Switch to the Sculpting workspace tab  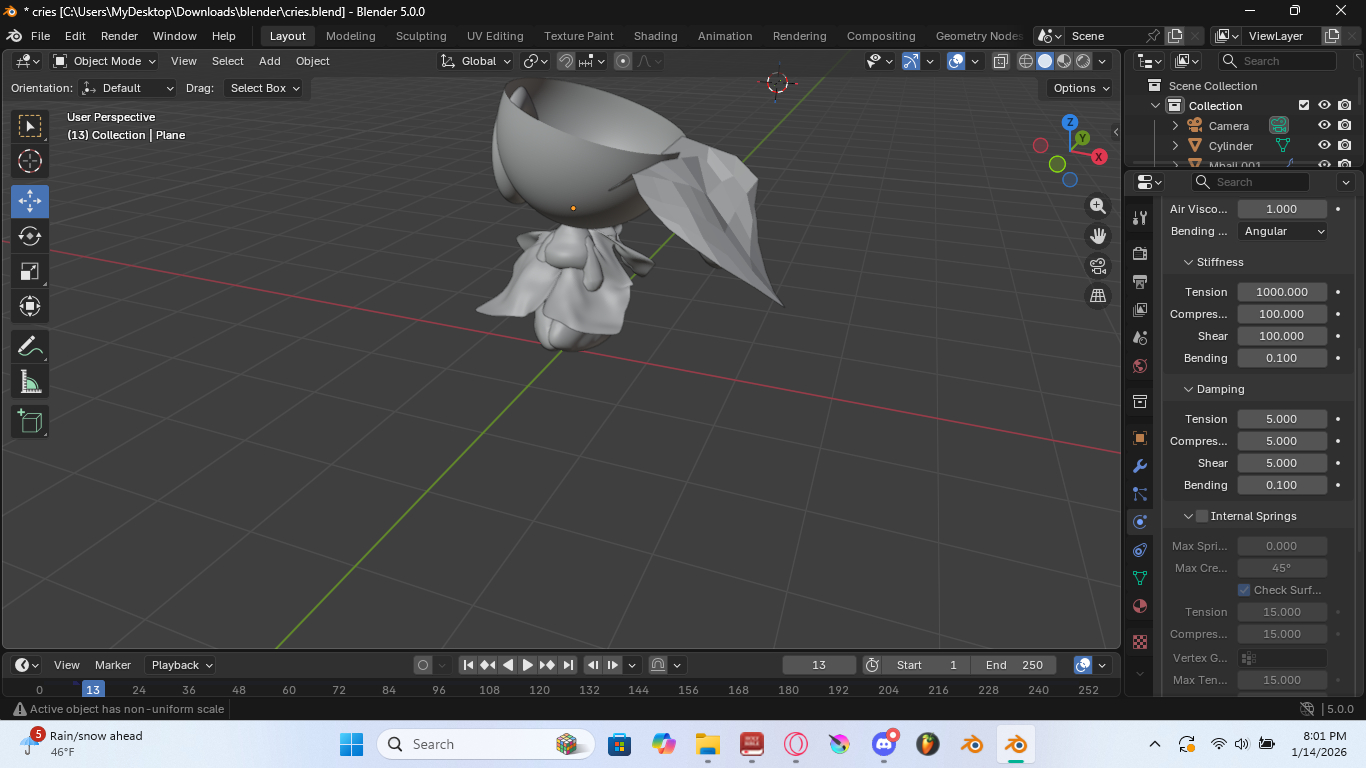(421, 36)
